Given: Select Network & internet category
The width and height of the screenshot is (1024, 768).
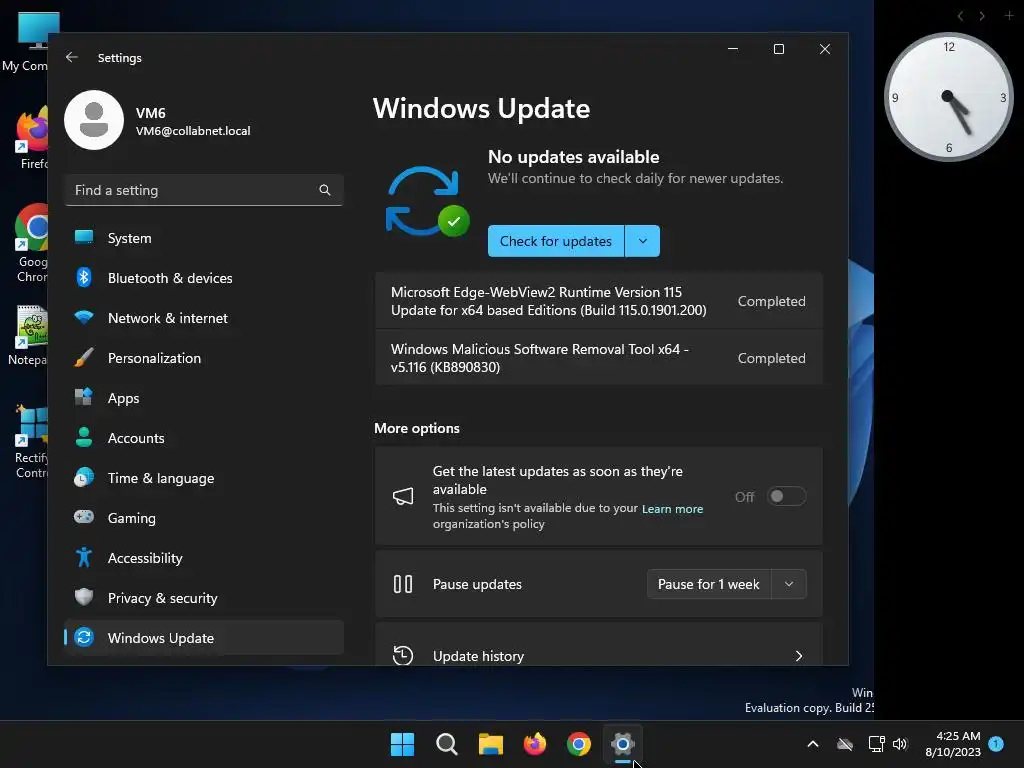Looking at the screenshot, I should [204, 317].
